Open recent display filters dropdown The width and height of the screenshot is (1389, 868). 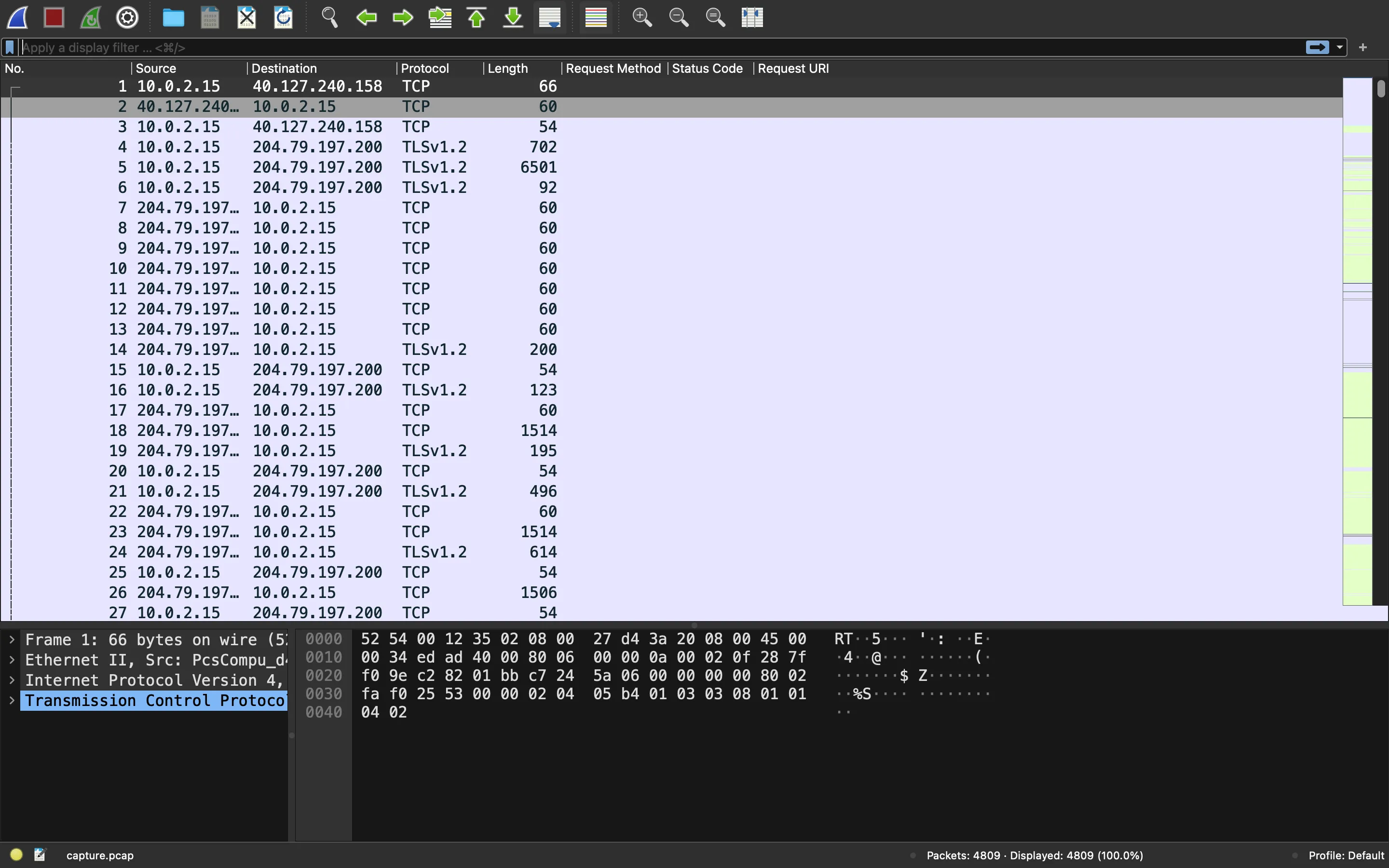tap(1340, 48)
